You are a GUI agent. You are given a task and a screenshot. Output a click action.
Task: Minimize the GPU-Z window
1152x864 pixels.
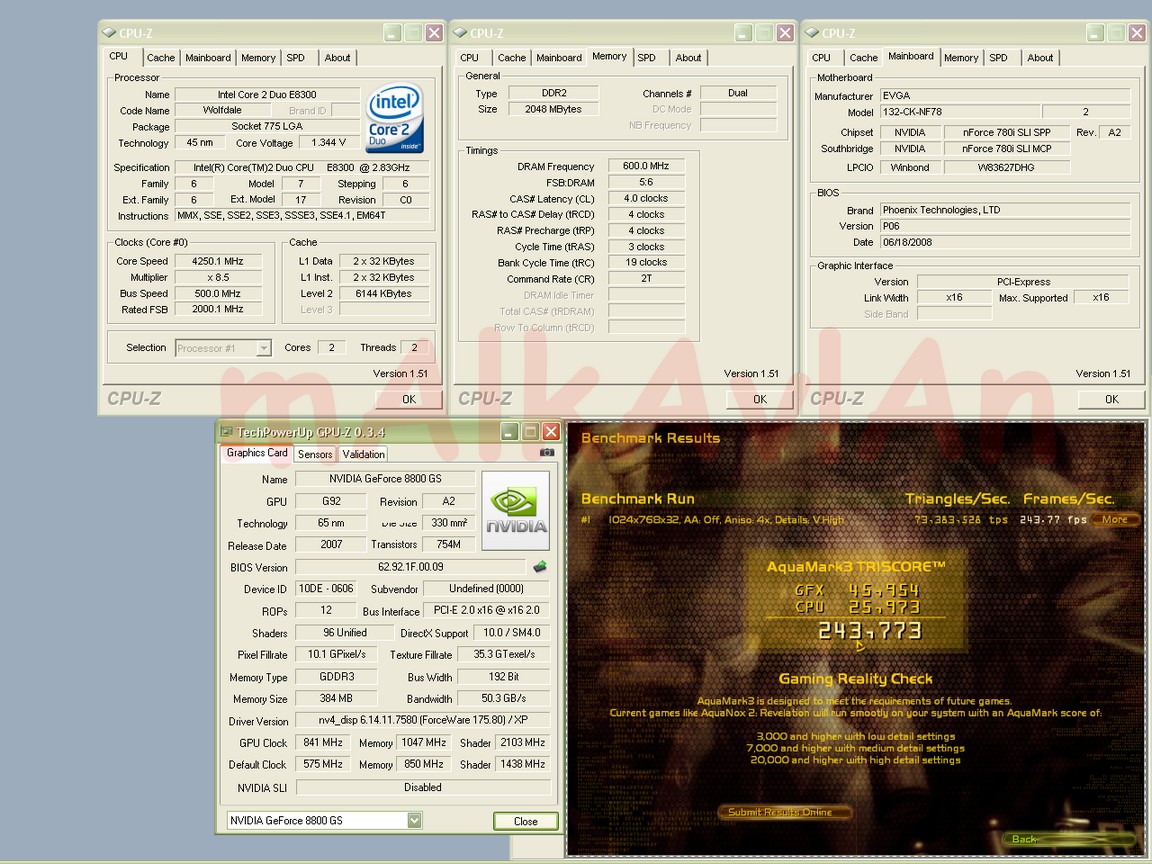tap(510, 431)
